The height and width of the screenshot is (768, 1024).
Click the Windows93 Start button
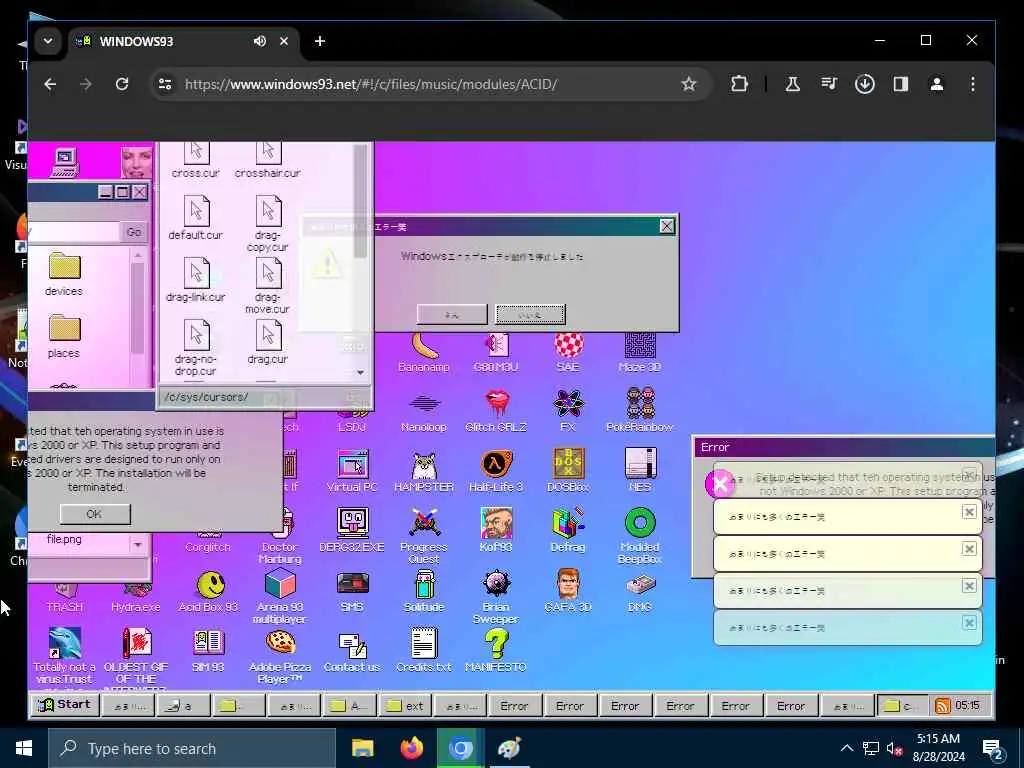click(64, 705)
